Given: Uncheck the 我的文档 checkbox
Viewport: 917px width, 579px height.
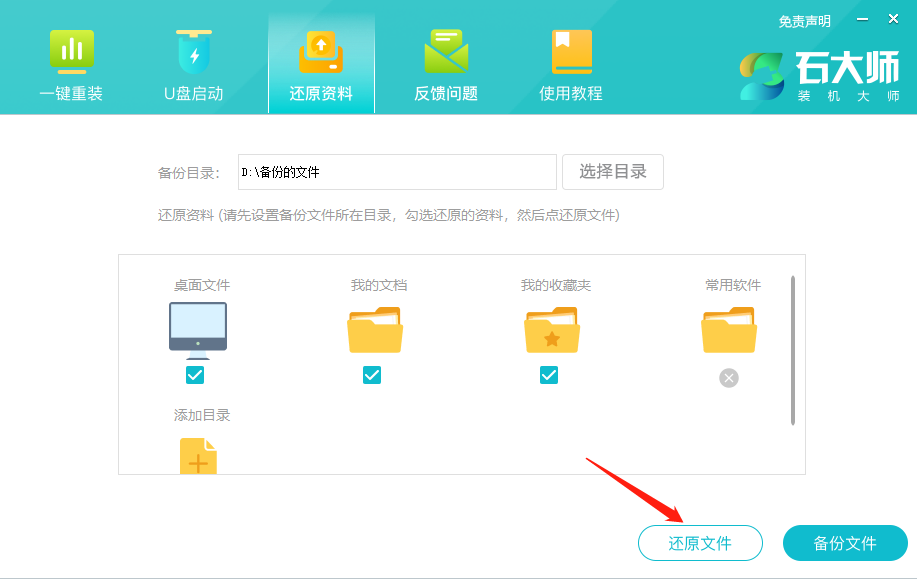Looking at the screenshot, I should tap(372, 375).
